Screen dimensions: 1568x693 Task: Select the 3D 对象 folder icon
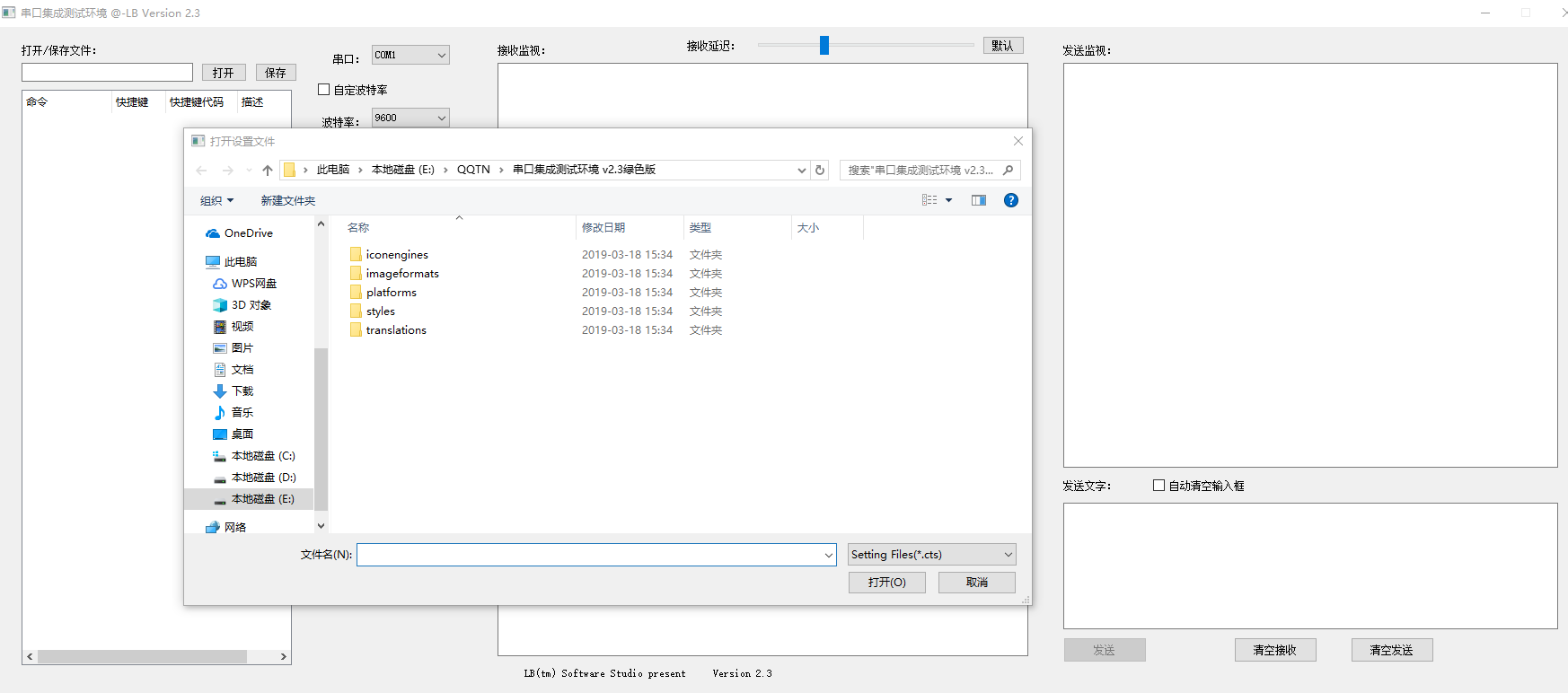(x=220, y=305)
